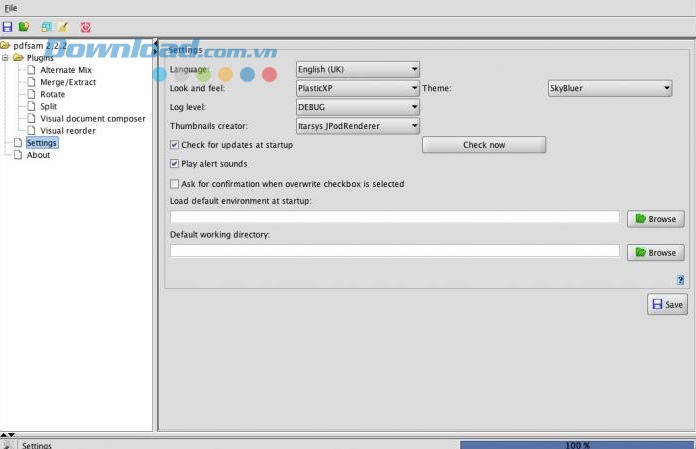This screenshot has width=696, height=449.
Task: Click the red power exit toolbar icon
Action: tap(85, 26)
